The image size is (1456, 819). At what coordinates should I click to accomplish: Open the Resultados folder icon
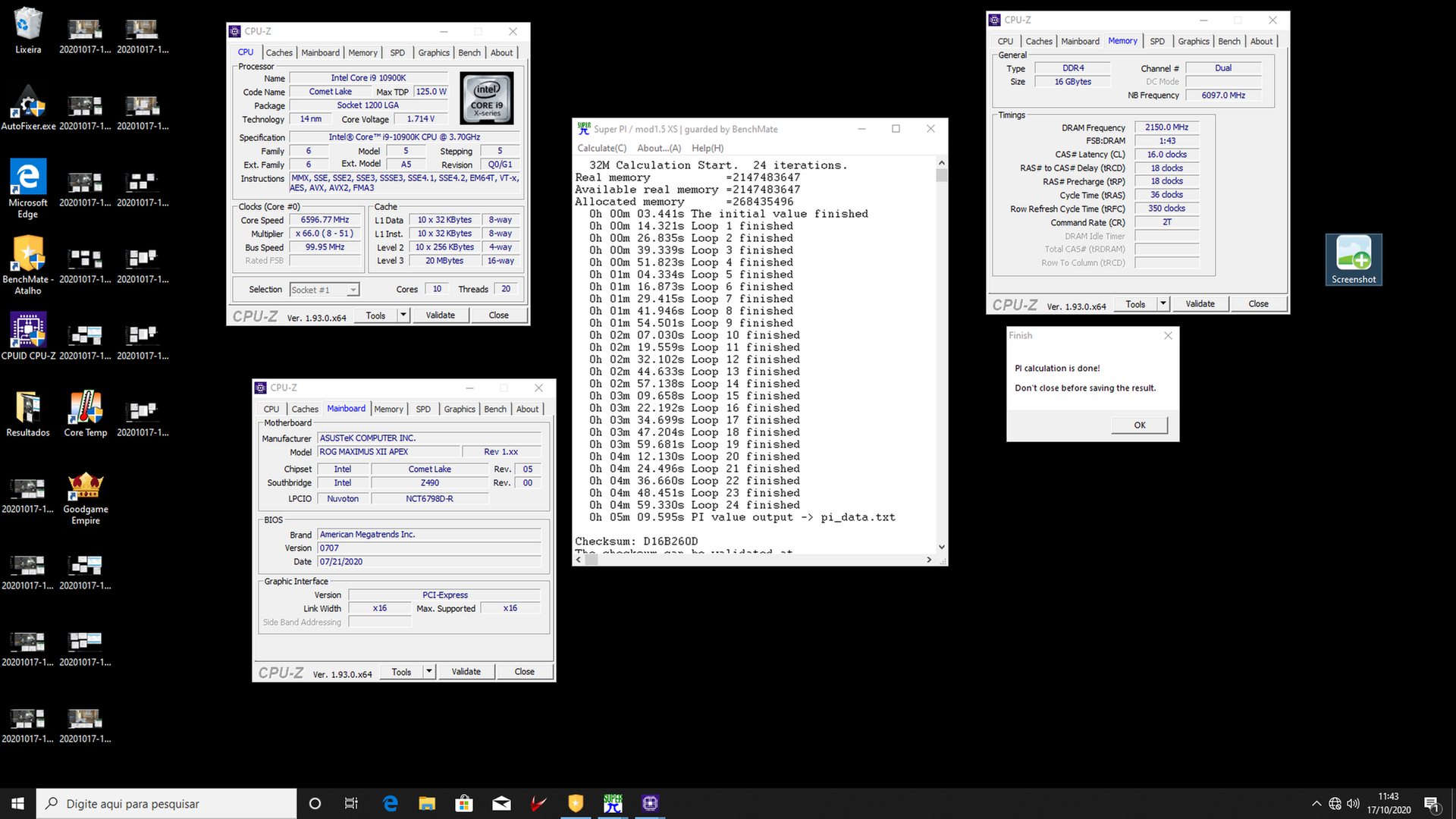(28, 413)
